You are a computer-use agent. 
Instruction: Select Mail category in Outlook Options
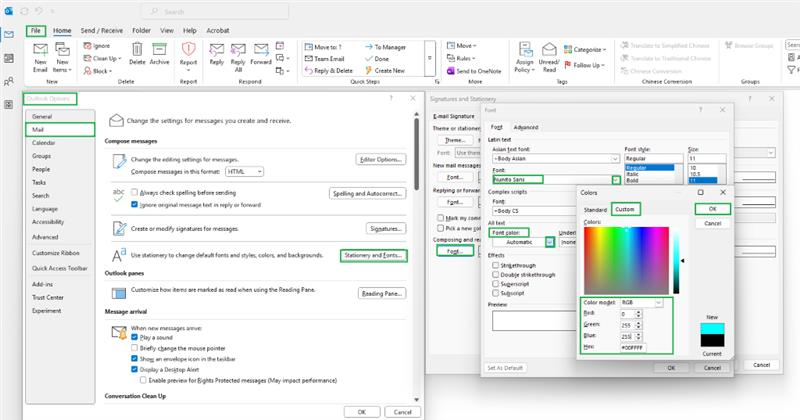[x=60, y=130]
